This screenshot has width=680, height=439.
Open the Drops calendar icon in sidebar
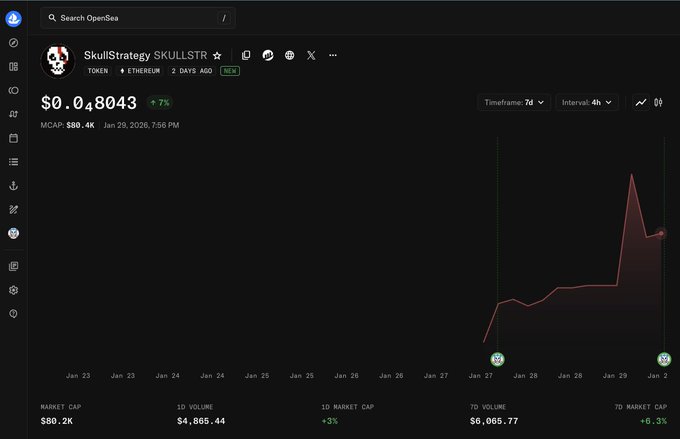pos(13,138)
